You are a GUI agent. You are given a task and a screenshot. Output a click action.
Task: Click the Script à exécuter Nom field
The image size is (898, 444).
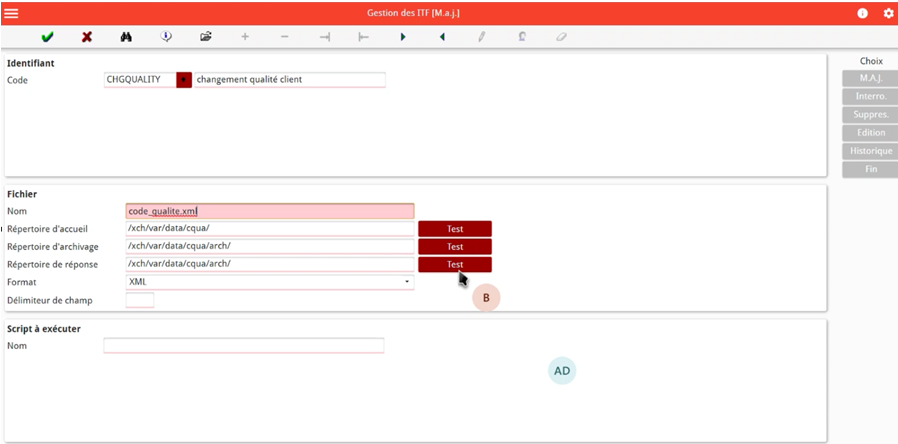tap(243, 346)
